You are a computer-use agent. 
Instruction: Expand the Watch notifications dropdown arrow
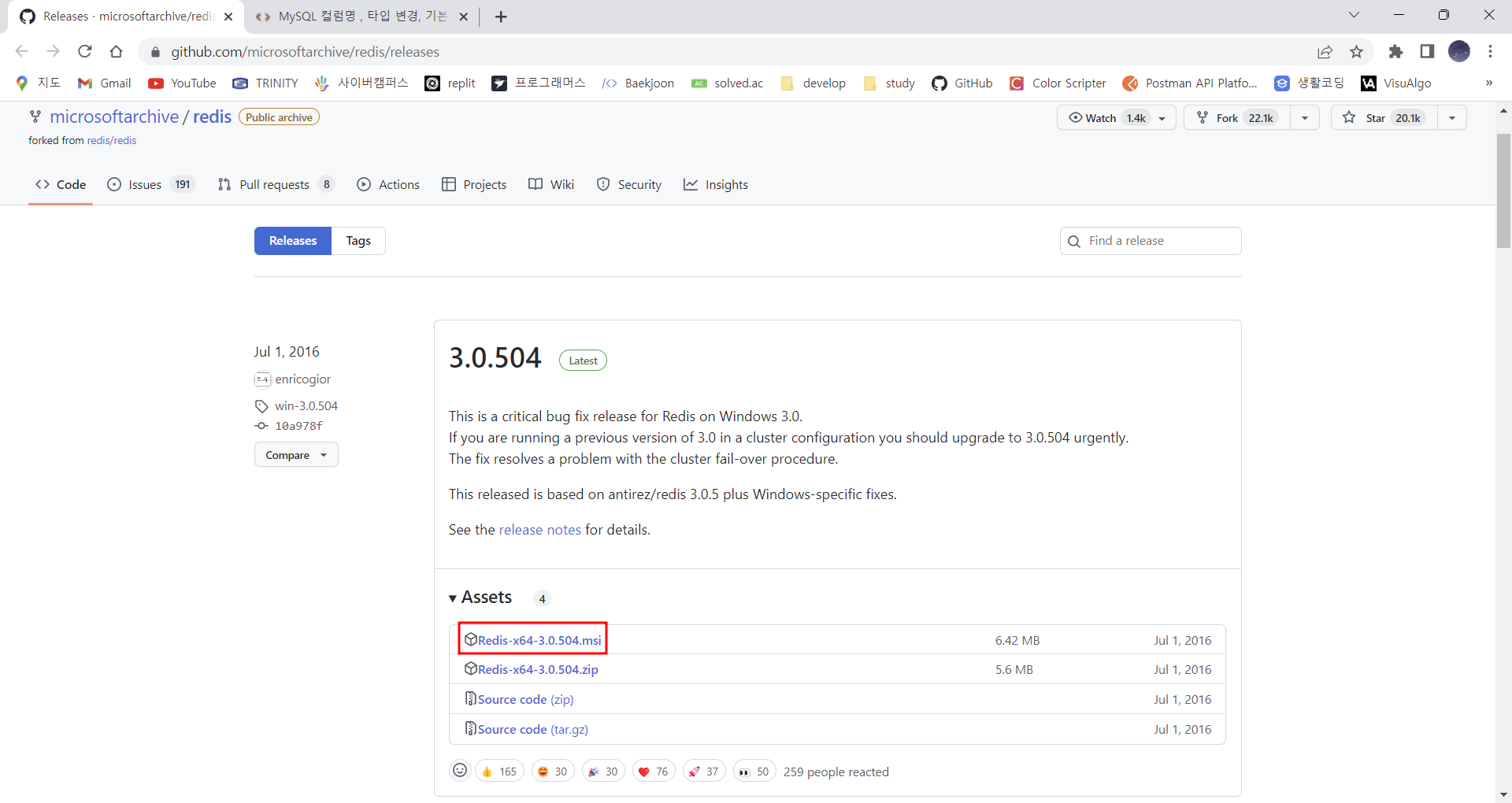tap(1162, 118)
